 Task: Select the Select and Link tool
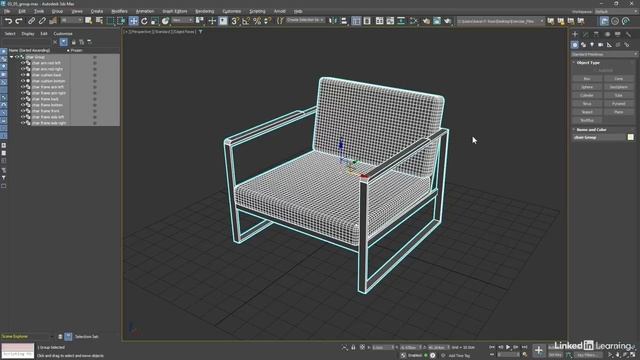(x=31, y=21)
